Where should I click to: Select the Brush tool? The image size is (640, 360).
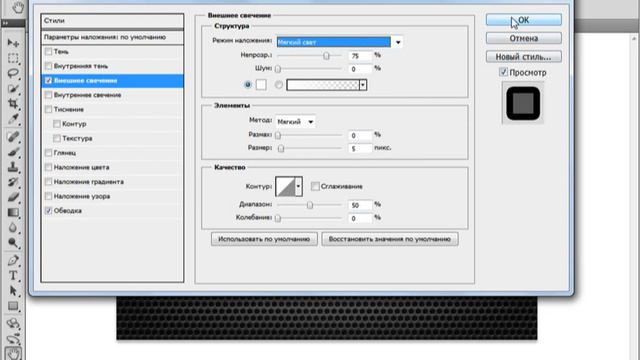pyautogui.click(x=13, y=152)
